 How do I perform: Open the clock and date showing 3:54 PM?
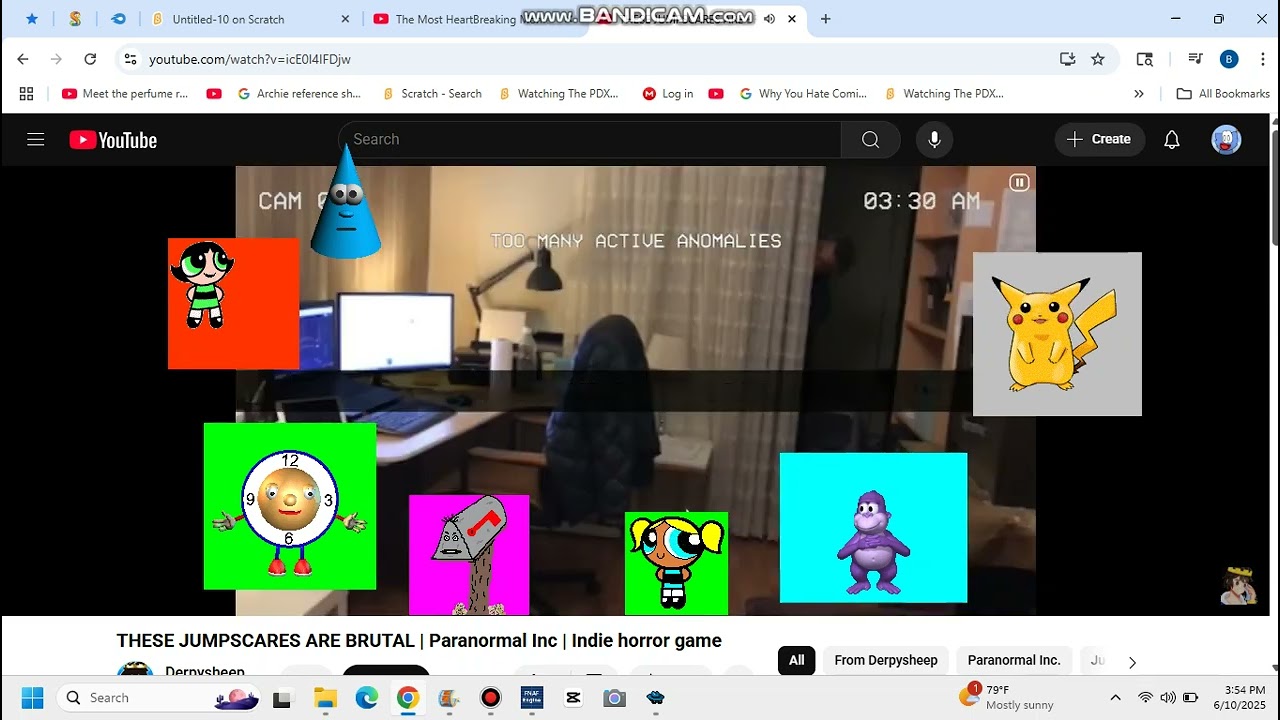click(1239, 698)
